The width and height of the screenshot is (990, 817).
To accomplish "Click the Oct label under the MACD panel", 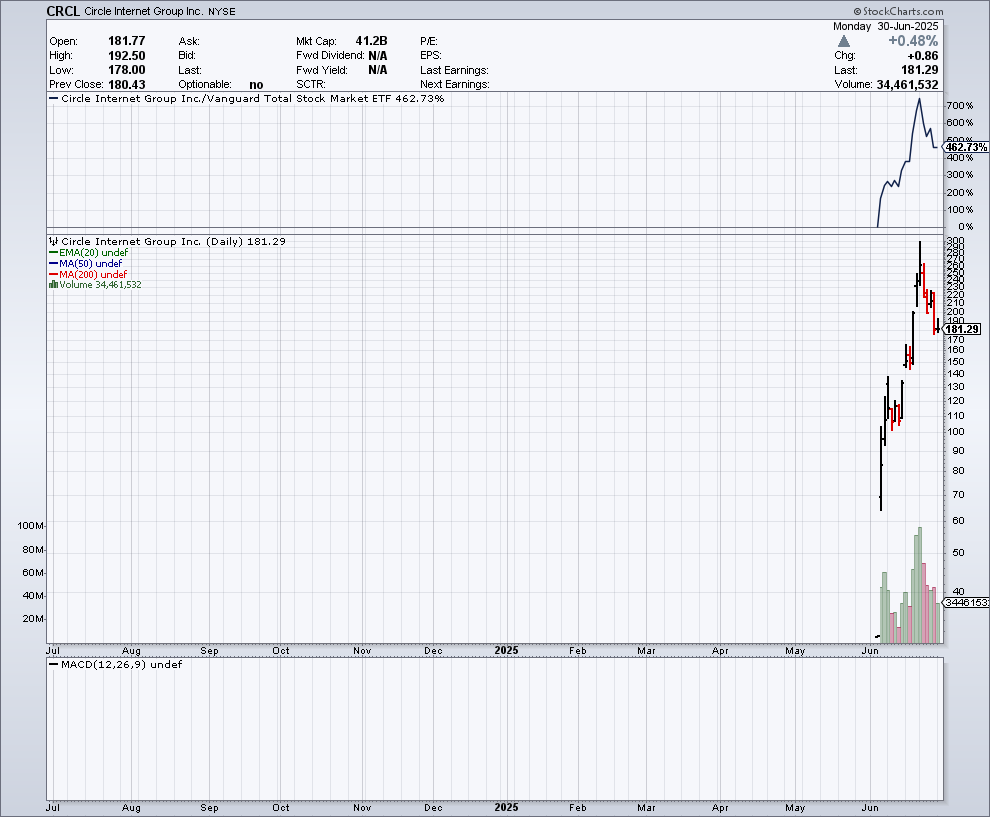I will click(281, 808).
